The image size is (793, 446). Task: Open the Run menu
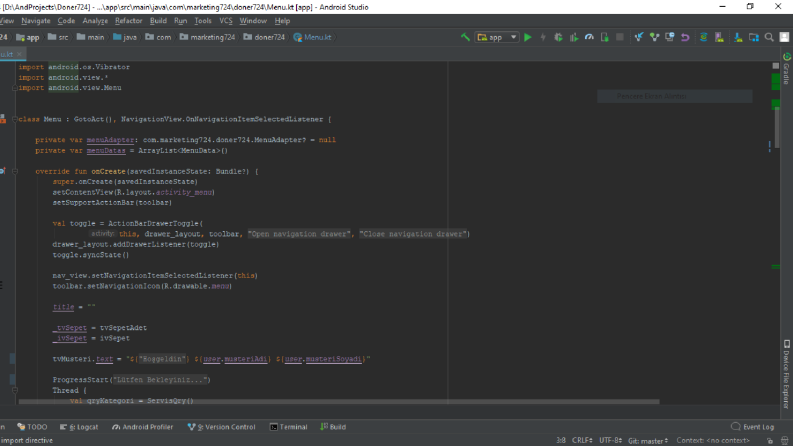point(181,21)
